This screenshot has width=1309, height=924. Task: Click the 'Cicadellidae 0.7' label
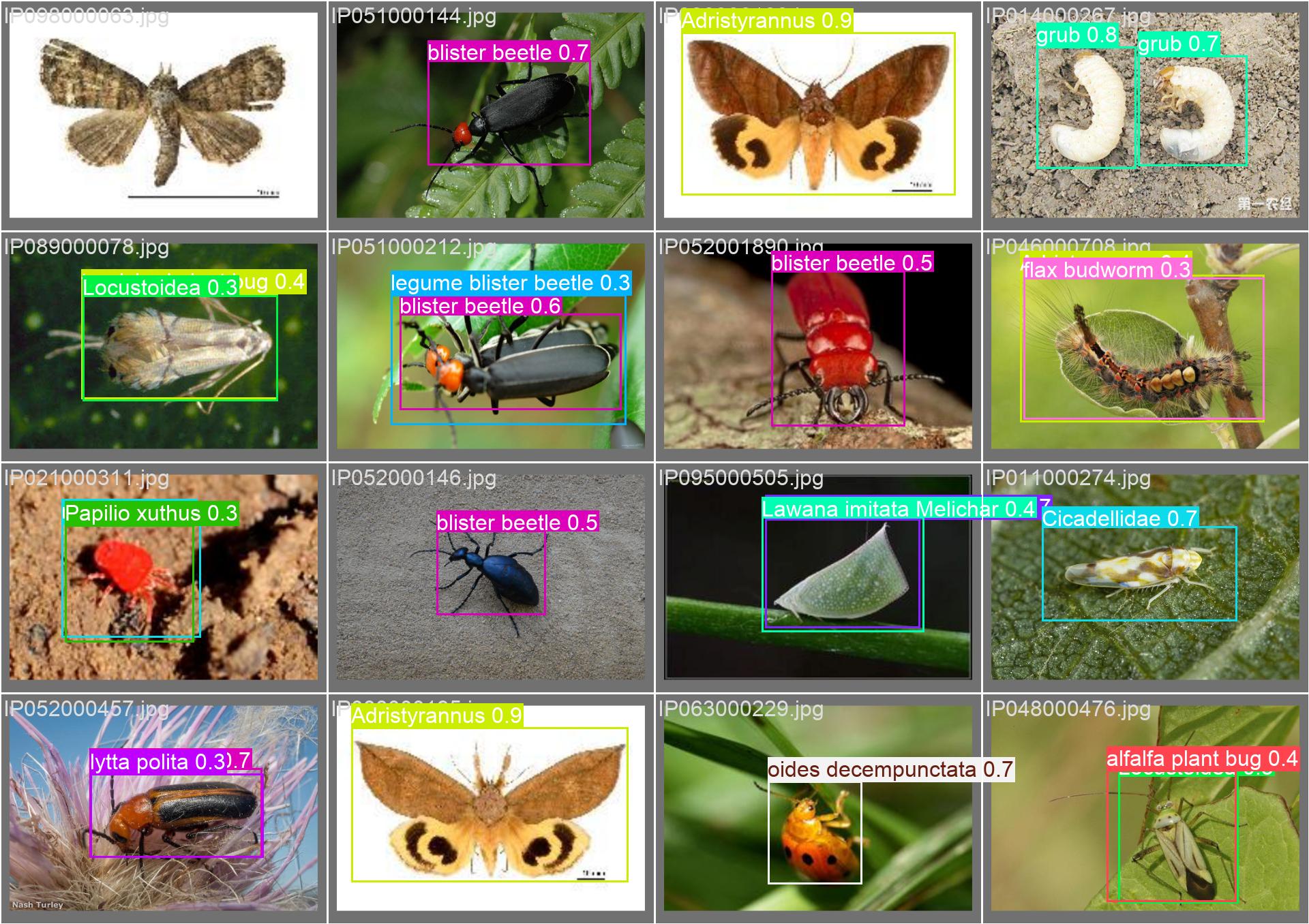[x=1119, y=519]
